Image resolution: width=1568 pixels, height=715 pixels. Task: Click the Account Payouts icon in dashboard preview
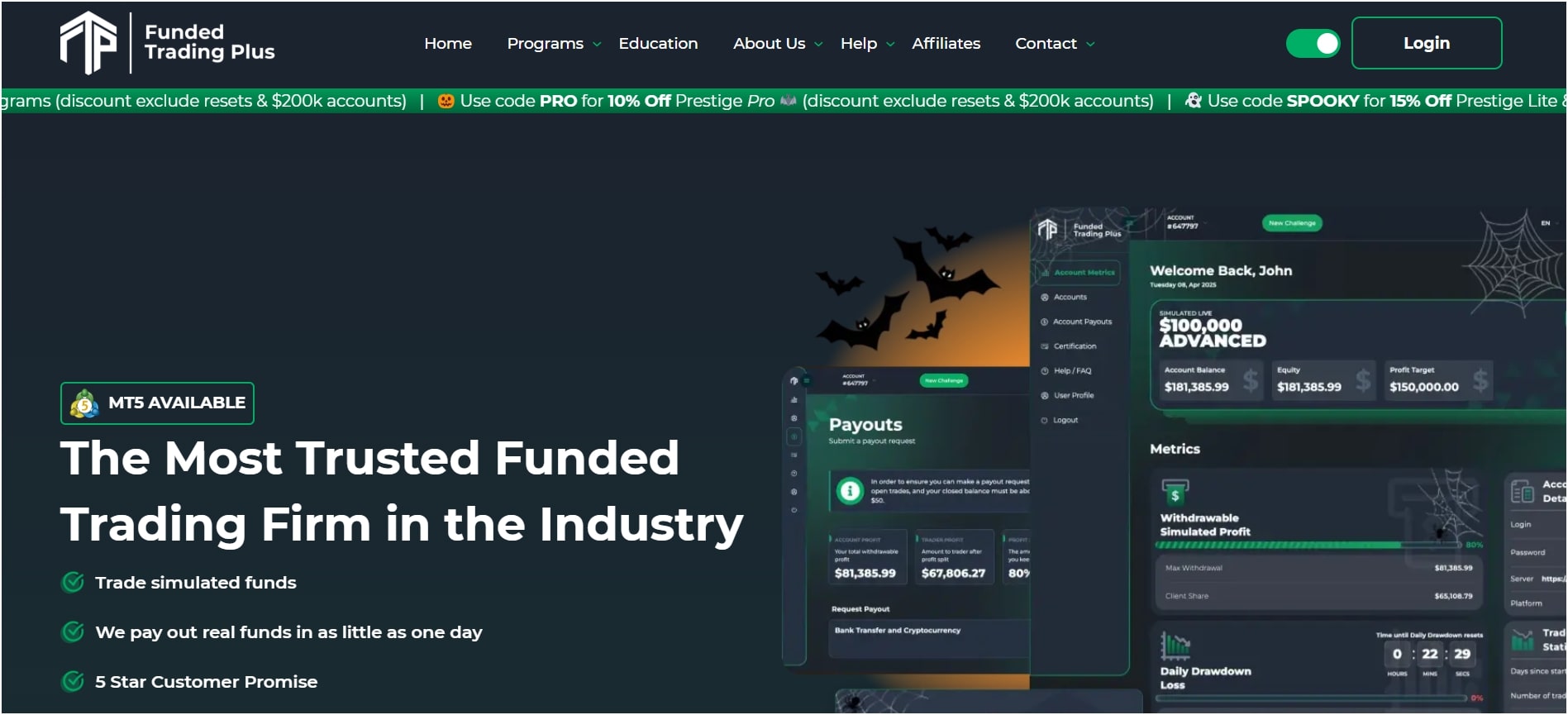(x=1045, y=322)
